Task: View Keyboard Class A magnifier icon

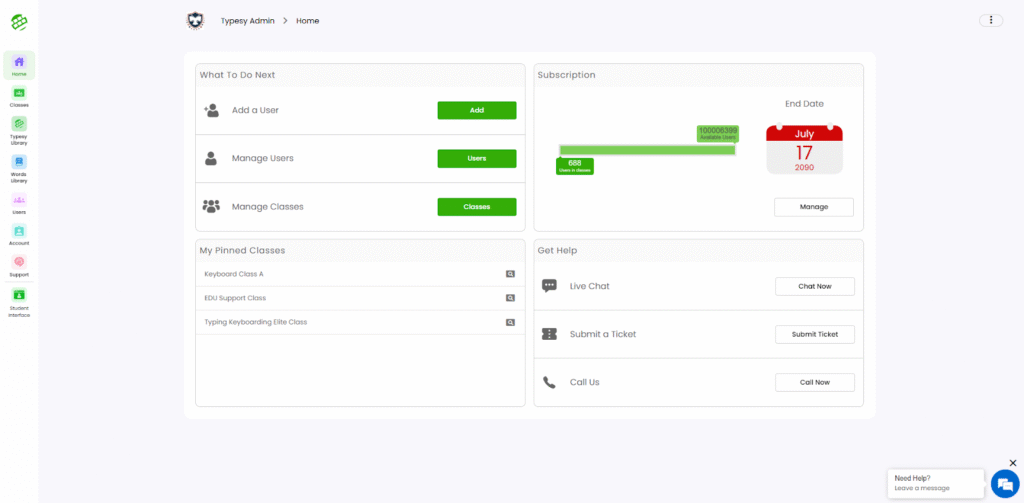Action: [x=509, y=274]
